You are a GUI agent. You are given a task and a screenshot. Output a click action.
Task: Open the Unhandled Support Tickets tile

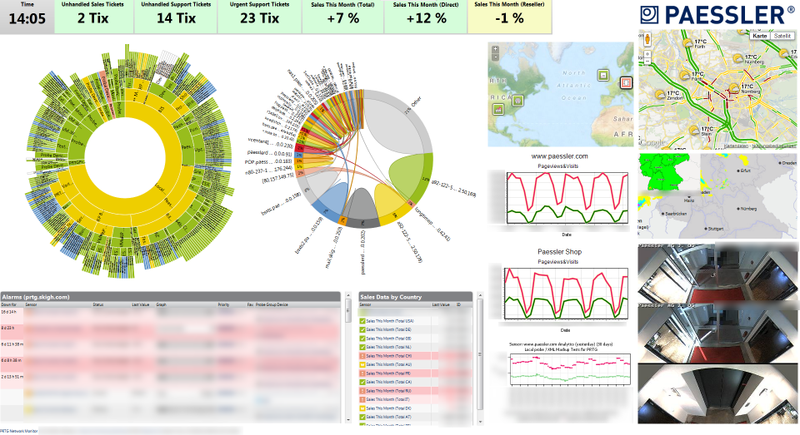coord(176,16)
